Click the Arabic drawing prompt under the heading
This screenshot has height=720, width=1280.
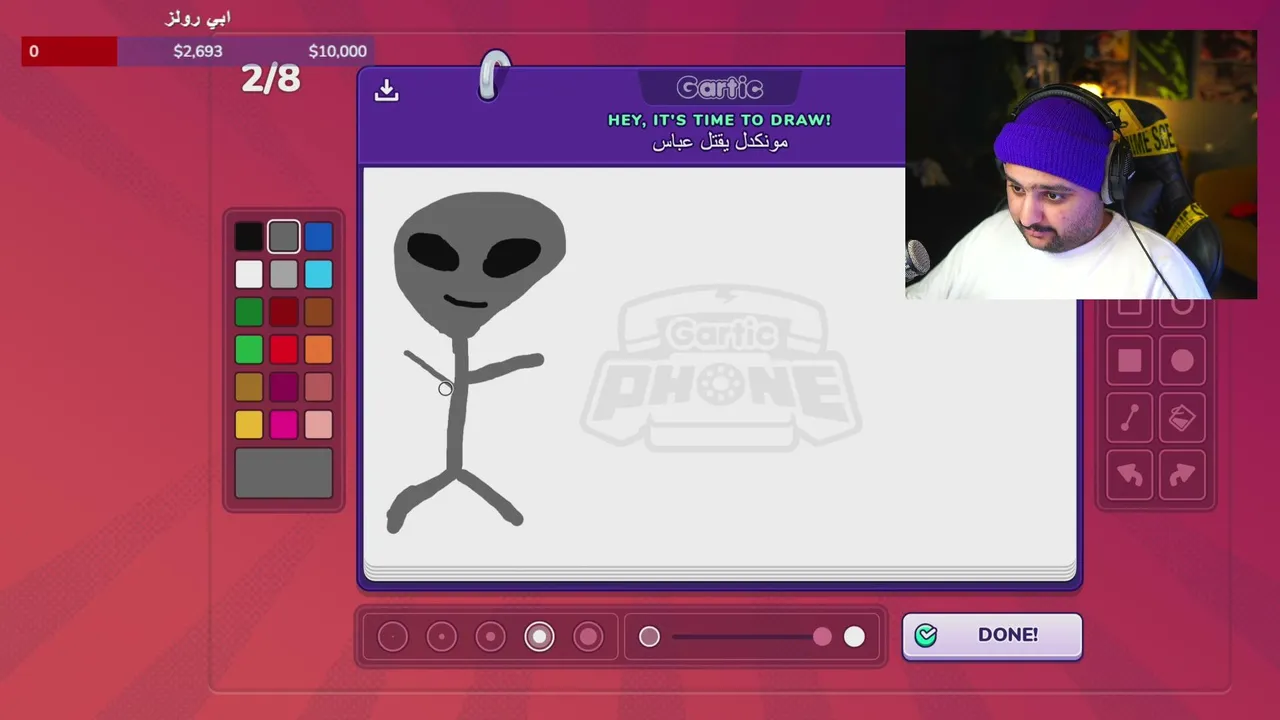[720, 142]
